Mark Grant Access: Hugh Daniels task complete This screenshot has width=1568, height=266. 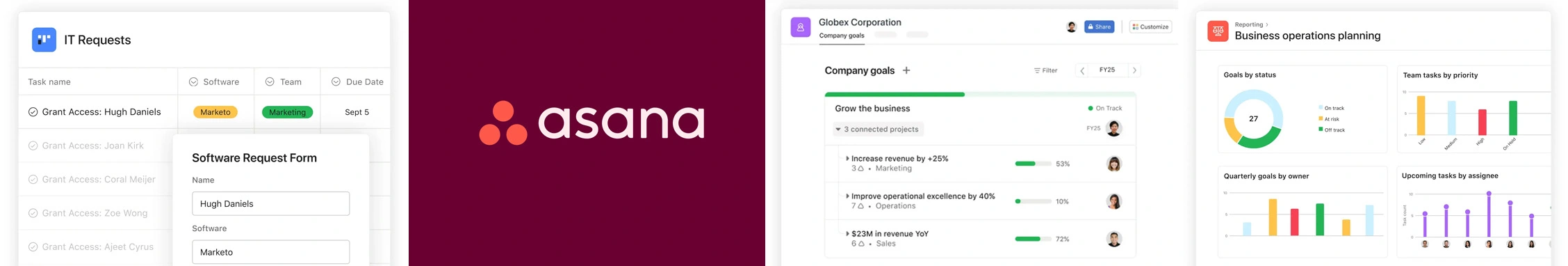click(x=33, y=112)
